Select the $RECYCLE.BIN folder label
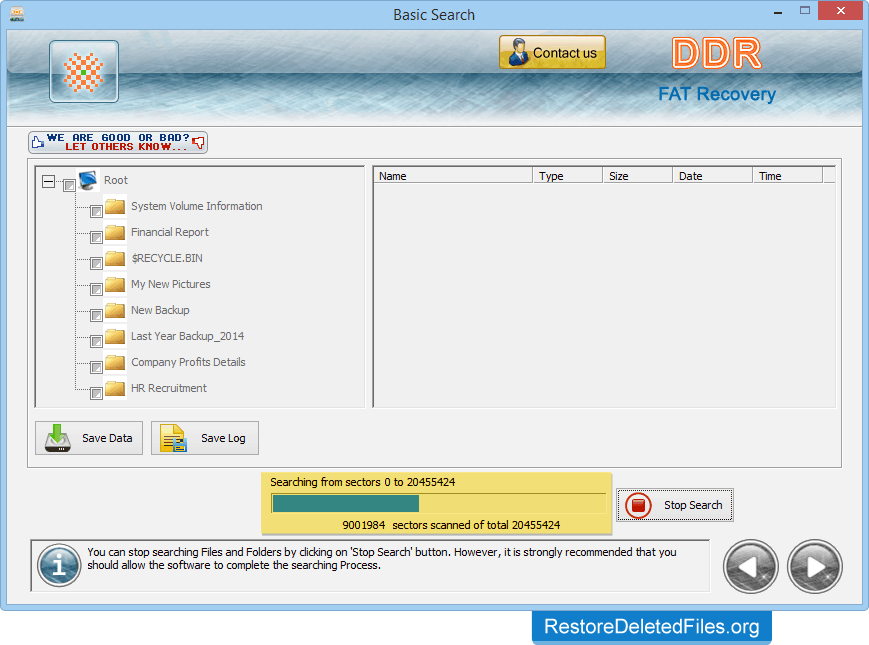 [x=167, y=258]
